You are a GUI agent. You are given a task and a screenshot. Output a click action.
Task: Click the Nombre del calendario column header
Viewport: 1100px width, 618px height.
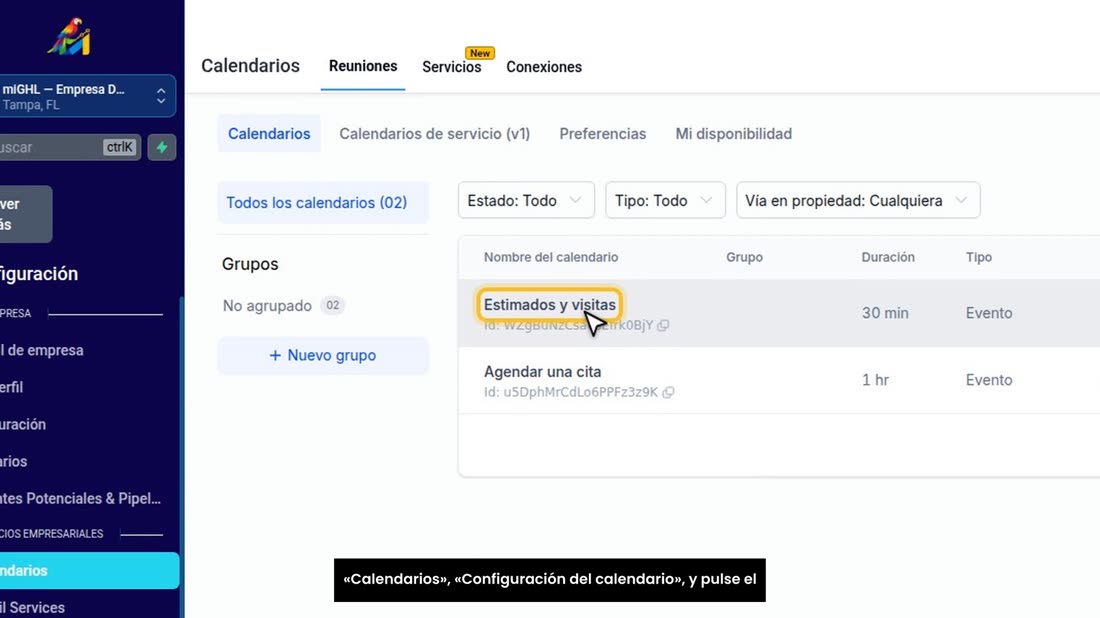pos(551,257)
